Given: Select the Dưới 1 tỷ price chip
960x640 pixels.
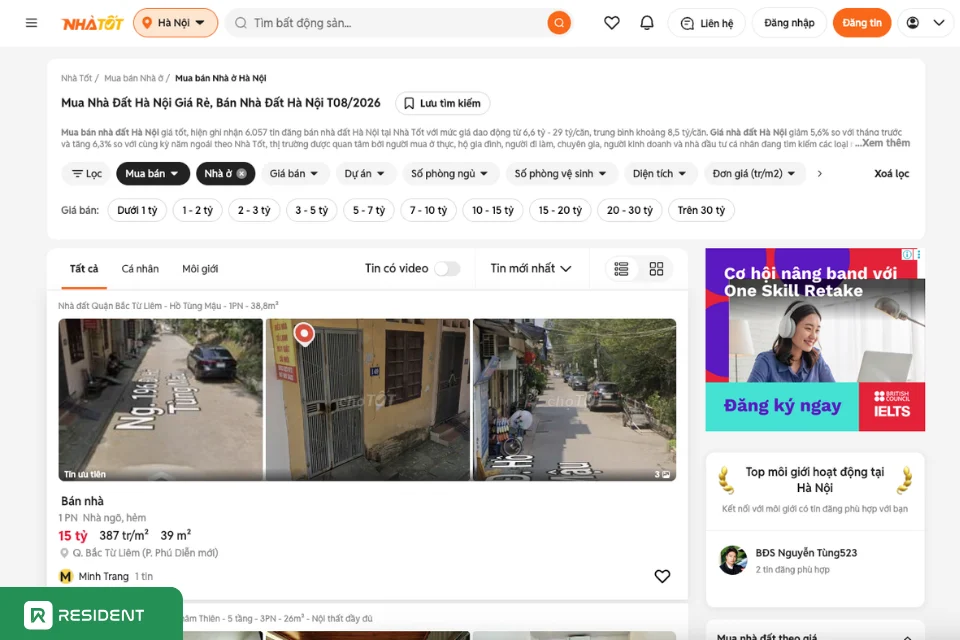Looking at the screenshot, I should click(x=137, y=211).
